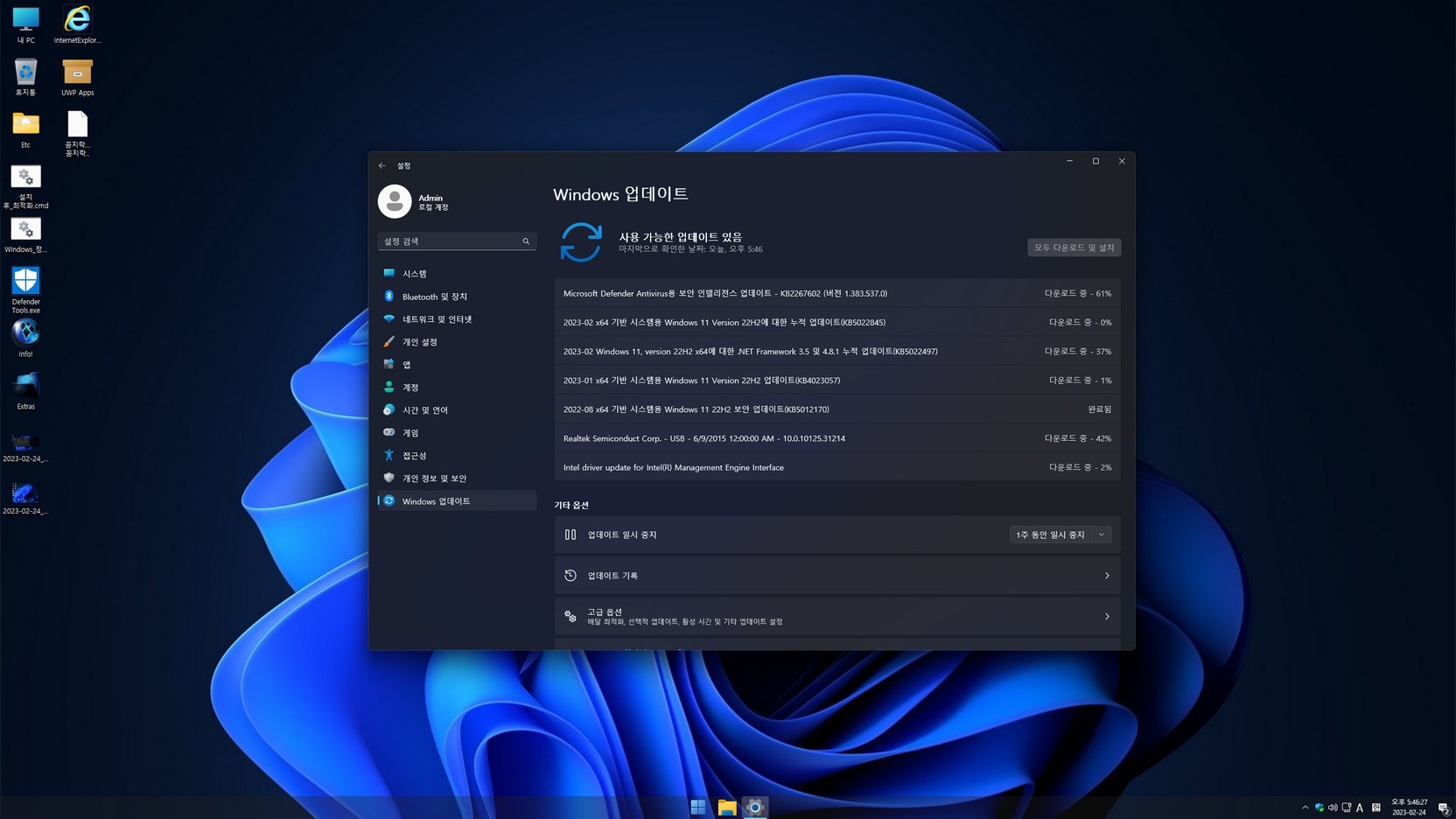Show hidden tray icons chevron
1456x819 pixels.
pyautogui.click(x=1305, y=808)
